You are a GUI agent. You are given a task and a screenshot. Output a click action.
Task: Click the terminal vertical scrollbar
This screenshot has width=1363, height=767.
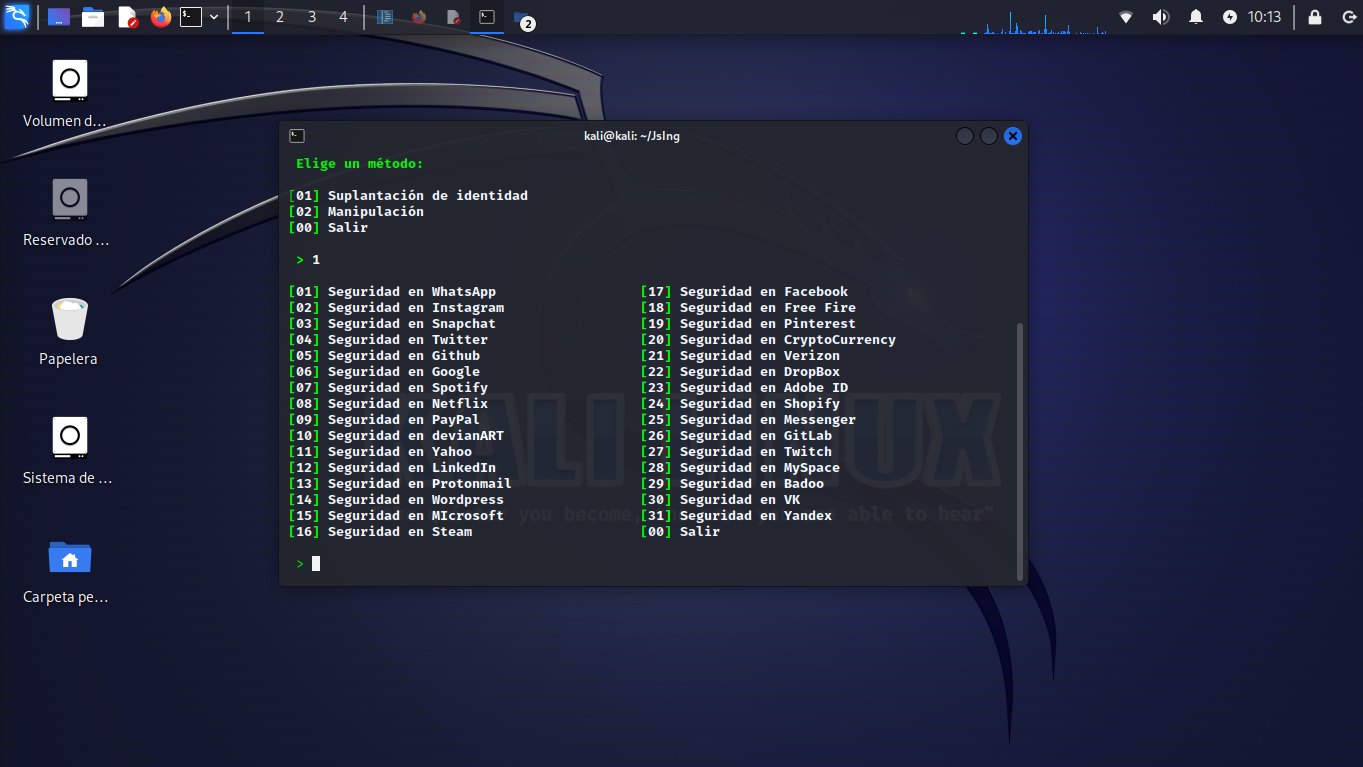click(x=1020, y=450)
